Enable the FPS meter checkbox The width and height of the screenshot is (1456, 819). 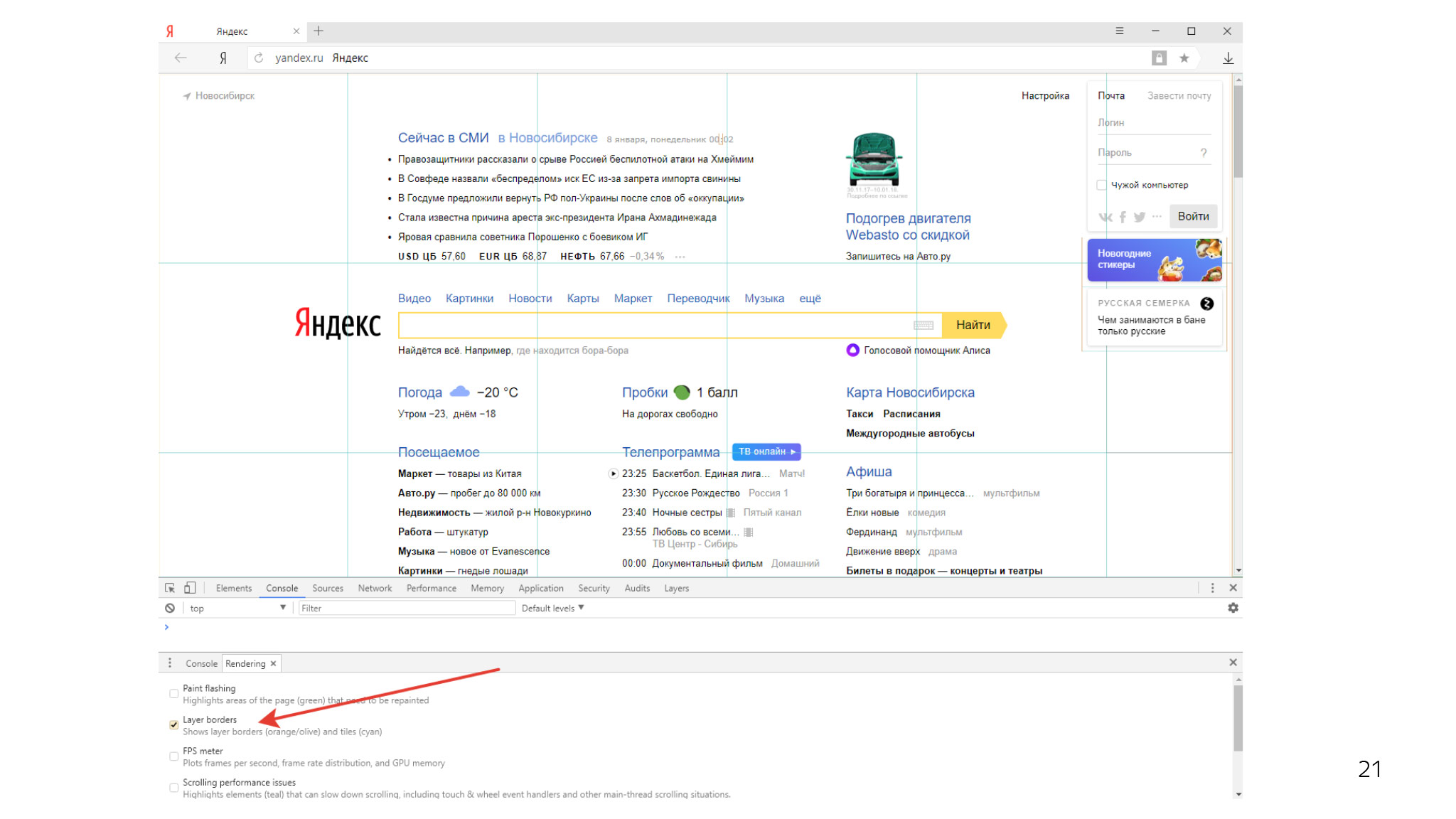tap(174, 756)
